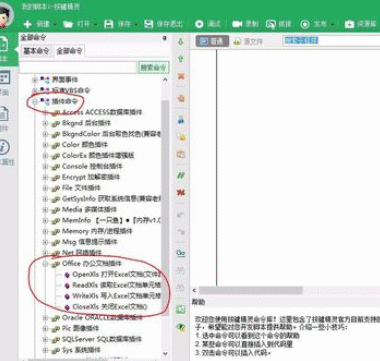Open the highlighted combo box above the editor
This screenshot has height=361, width=380.
pos(332,41)
